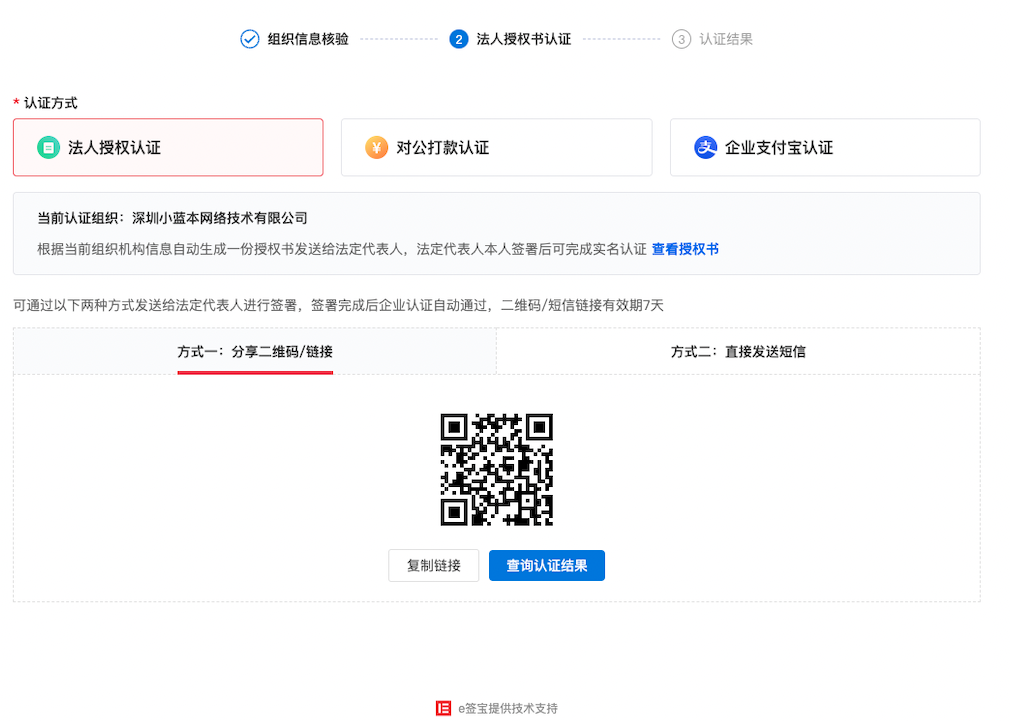Click the orange yen coin icon
Viewport: 1010px width, 721px height.
coord(376,148)
